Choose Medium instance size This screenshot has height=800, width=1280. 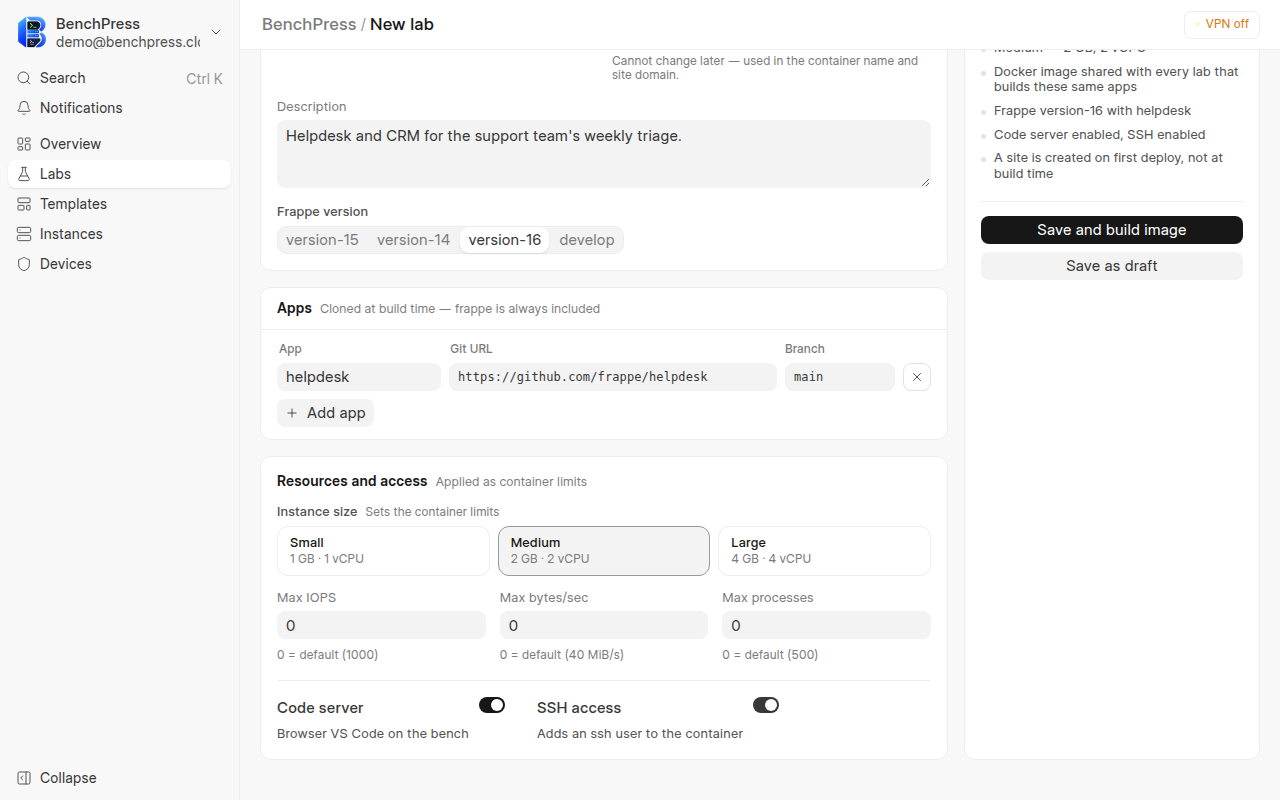[604, 551]
